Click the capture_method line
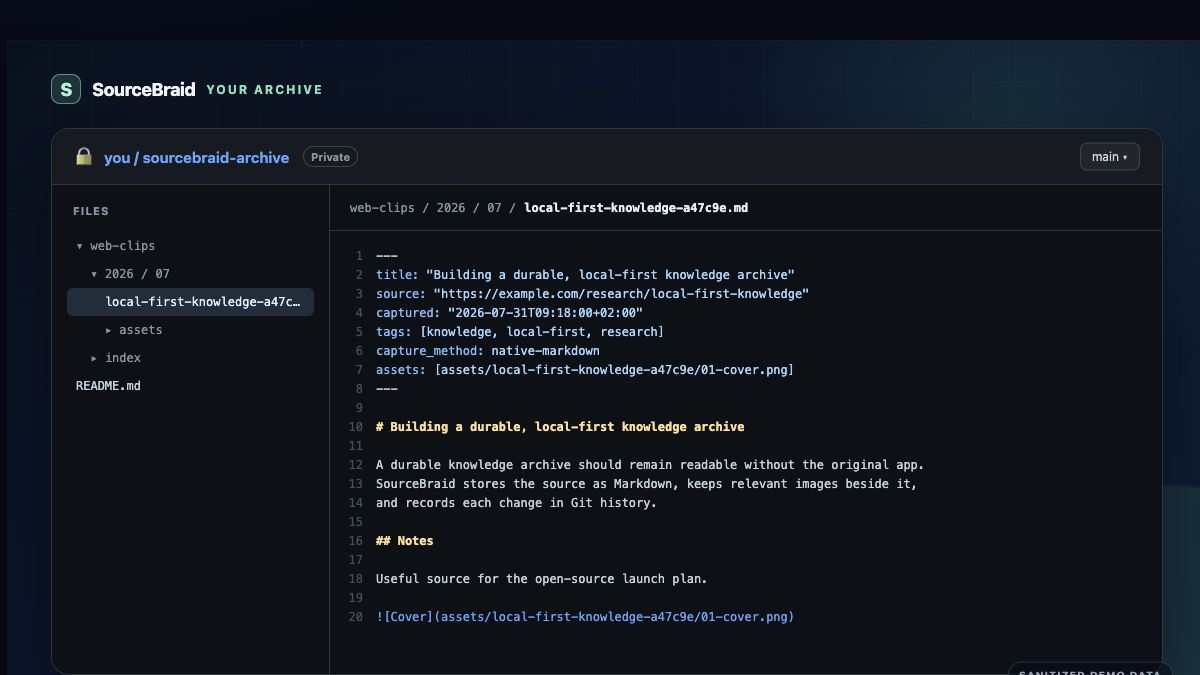This screenshot has width=1200, height=675. click(x=488, y=351)
